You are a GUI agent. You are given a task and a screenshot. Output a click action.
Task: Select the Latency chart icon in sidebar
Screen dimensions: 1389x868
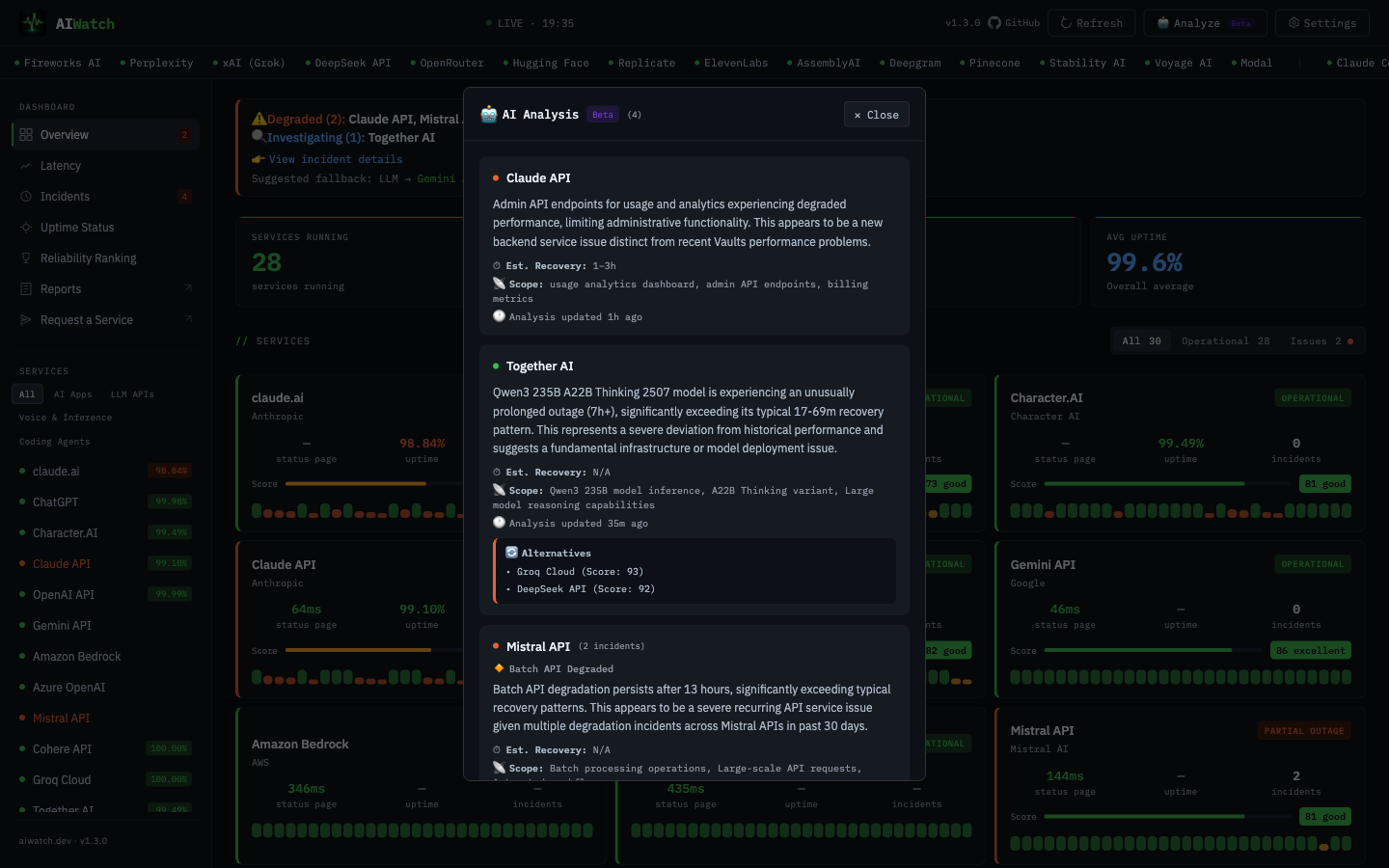(x=26, y=165)
